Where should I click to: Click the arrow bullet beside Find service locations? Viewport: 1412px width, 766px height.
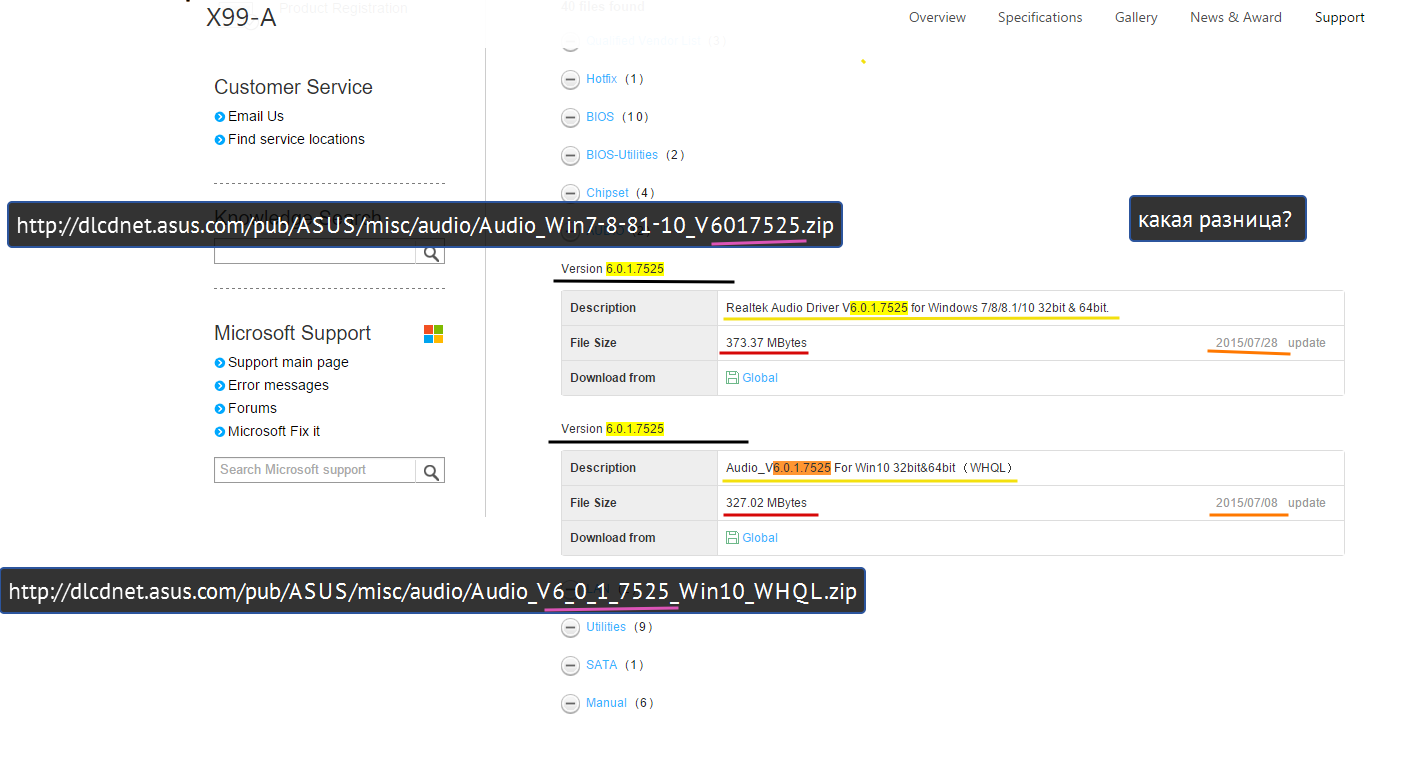coord(220,140)
